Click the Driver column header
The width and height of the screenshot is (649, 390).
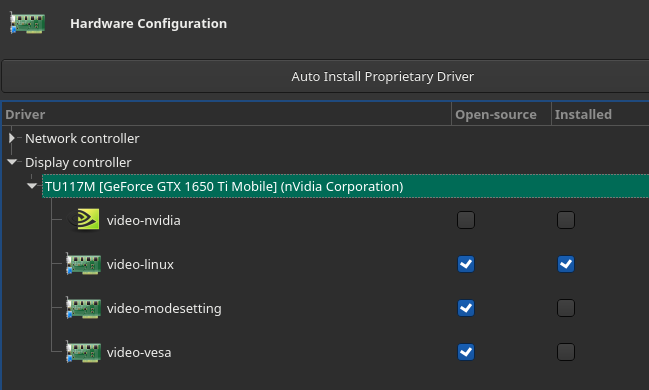pos(226,114)
